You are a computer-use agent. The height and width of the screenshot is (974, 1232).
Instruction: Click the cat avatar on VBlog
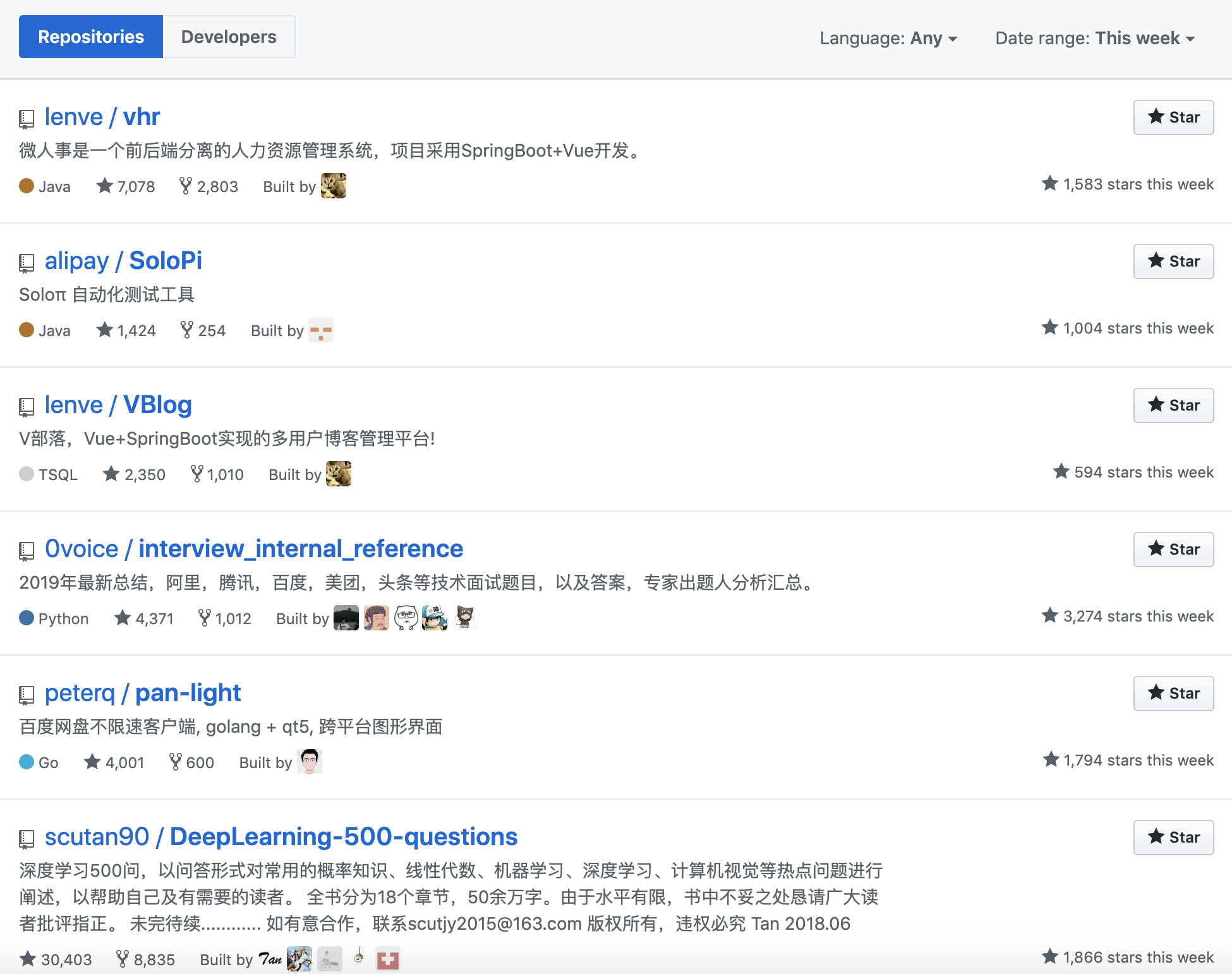point(339,474)
